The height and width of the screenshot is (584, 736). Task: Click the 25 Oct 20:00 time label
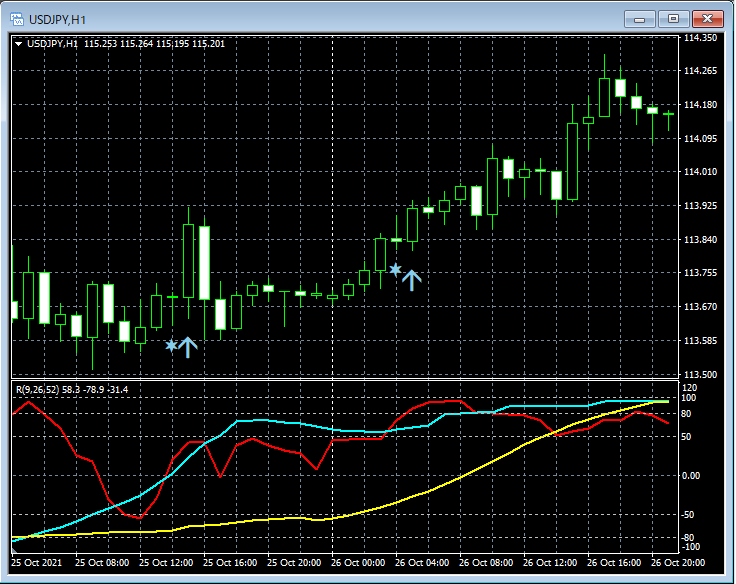pyautogui.click(x=294, y=562)
